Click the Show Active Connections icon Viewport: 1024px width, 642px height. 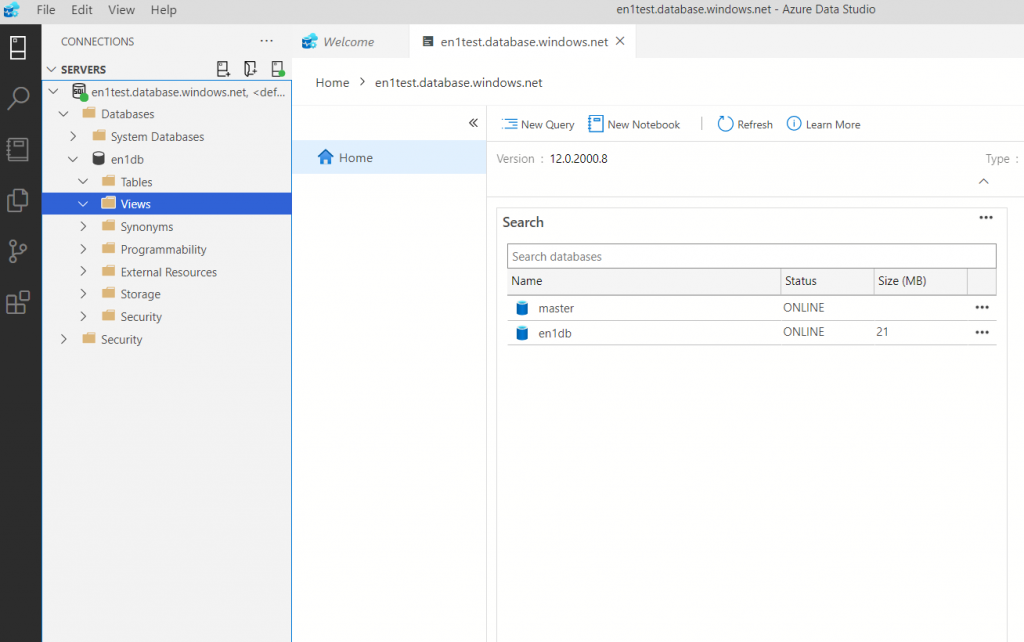[x=278, y=69]
